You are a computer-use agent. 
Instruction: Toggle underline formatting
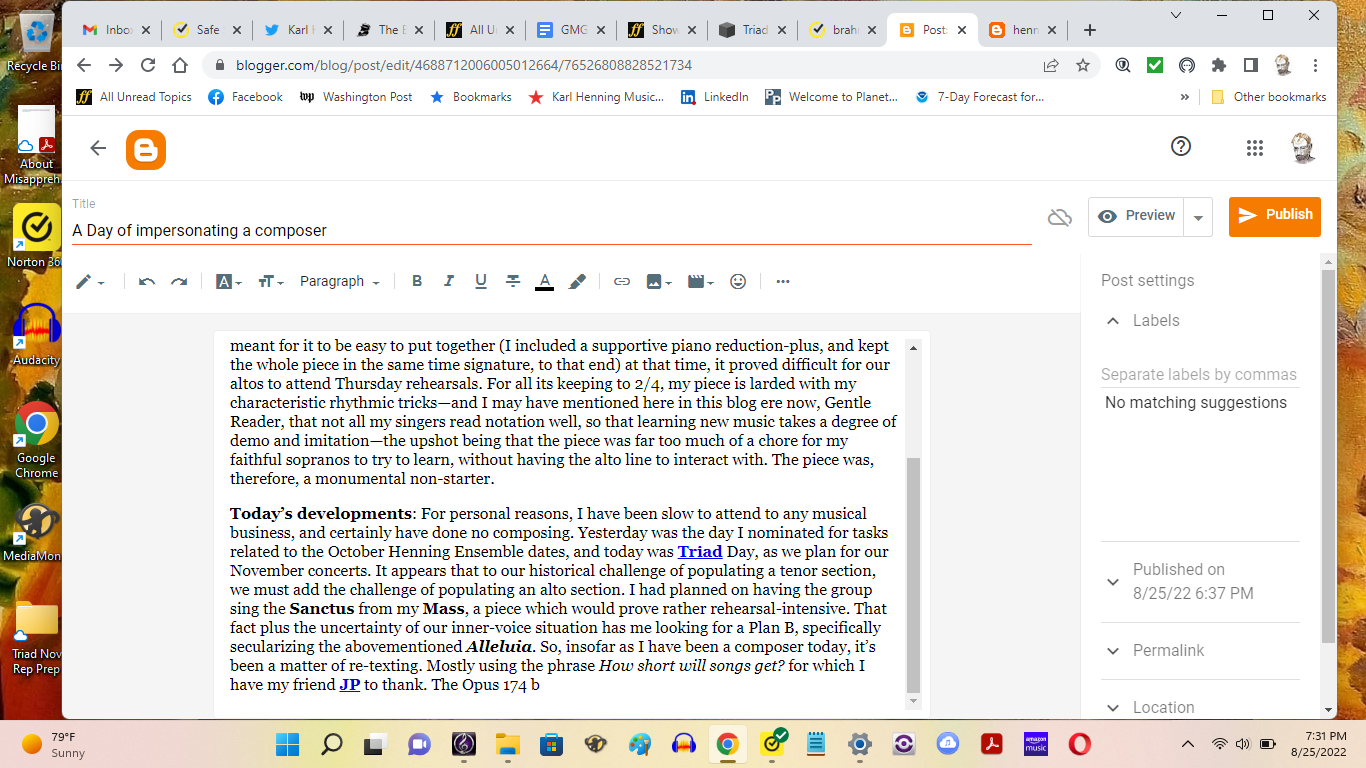[481, 282]
